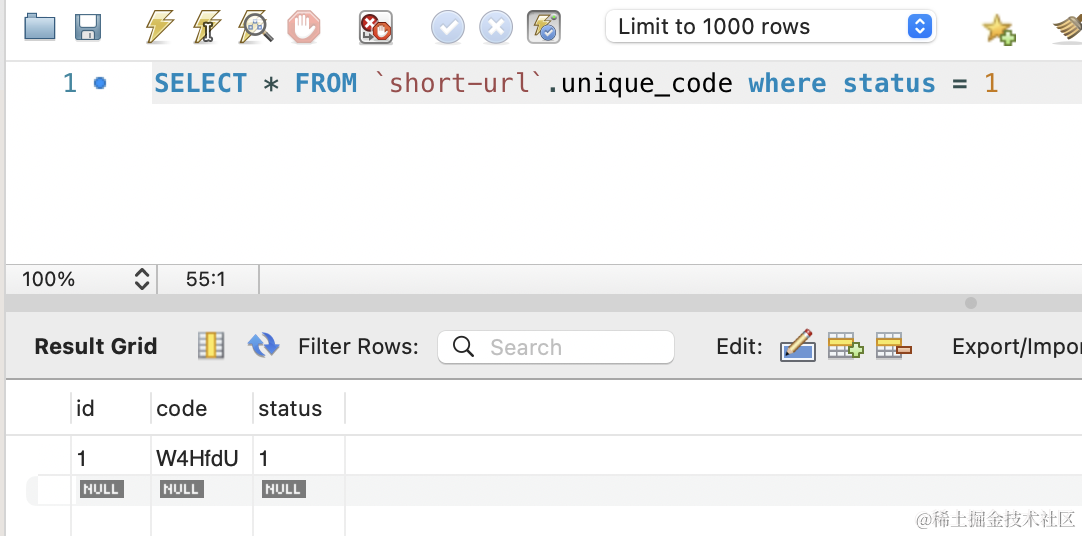Toggle wrap cell content in Result Grid
The height and width of the screenshot is (536, 1082).
[211, 346]
